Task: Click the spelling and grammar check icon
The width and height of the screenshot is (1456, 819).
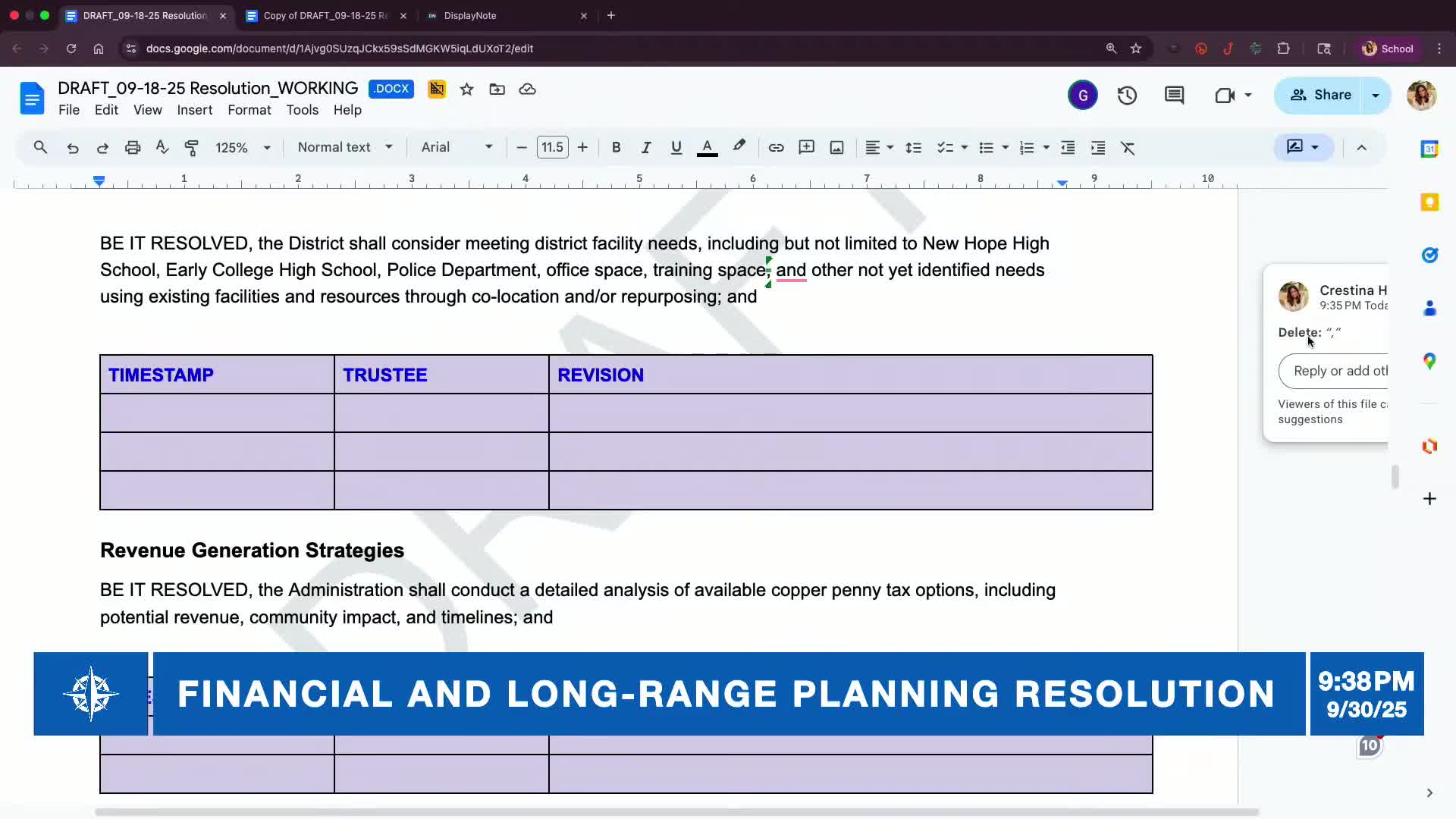Action: pos(162,148)
